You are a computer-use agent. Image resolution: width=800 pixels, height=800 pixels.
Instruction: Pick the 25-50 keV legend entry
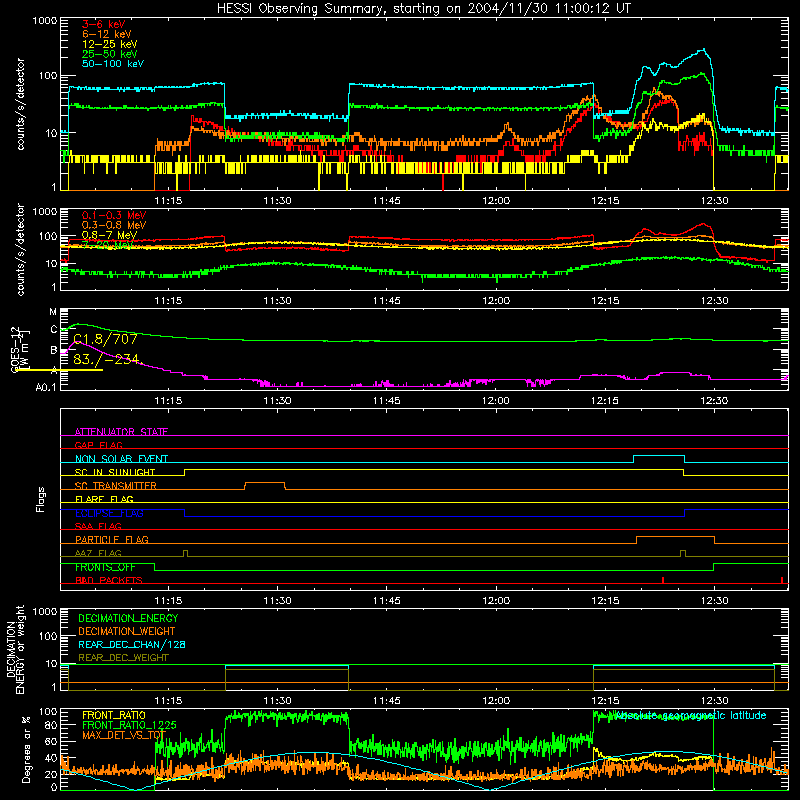(110, 54)
